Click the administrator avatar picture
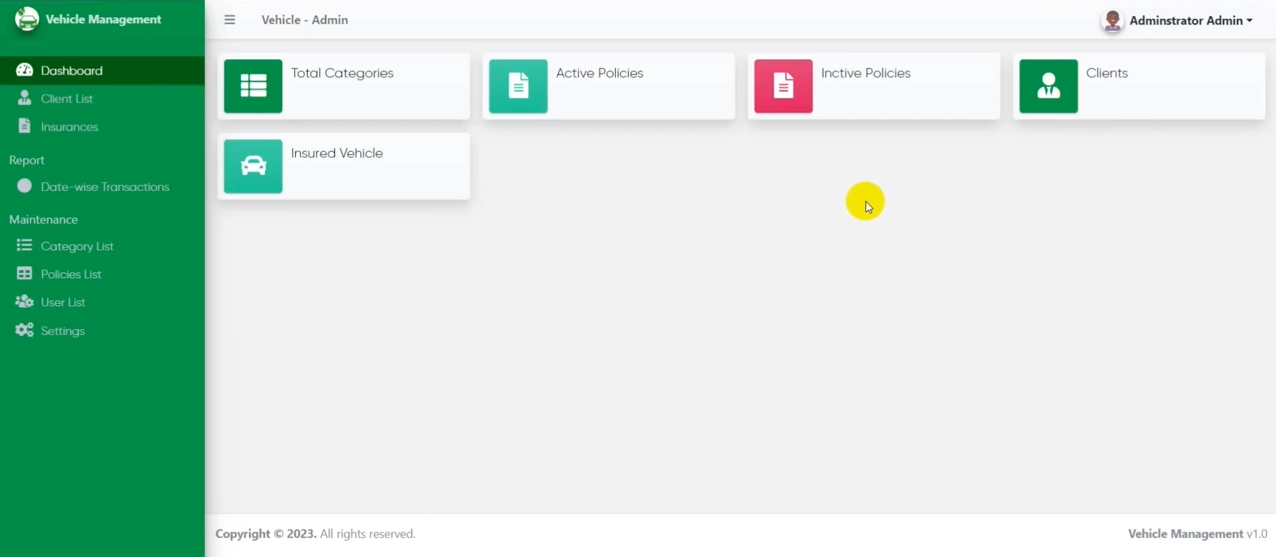The width and height of the screenshot is (1276, 557). tap(1112, 20)
